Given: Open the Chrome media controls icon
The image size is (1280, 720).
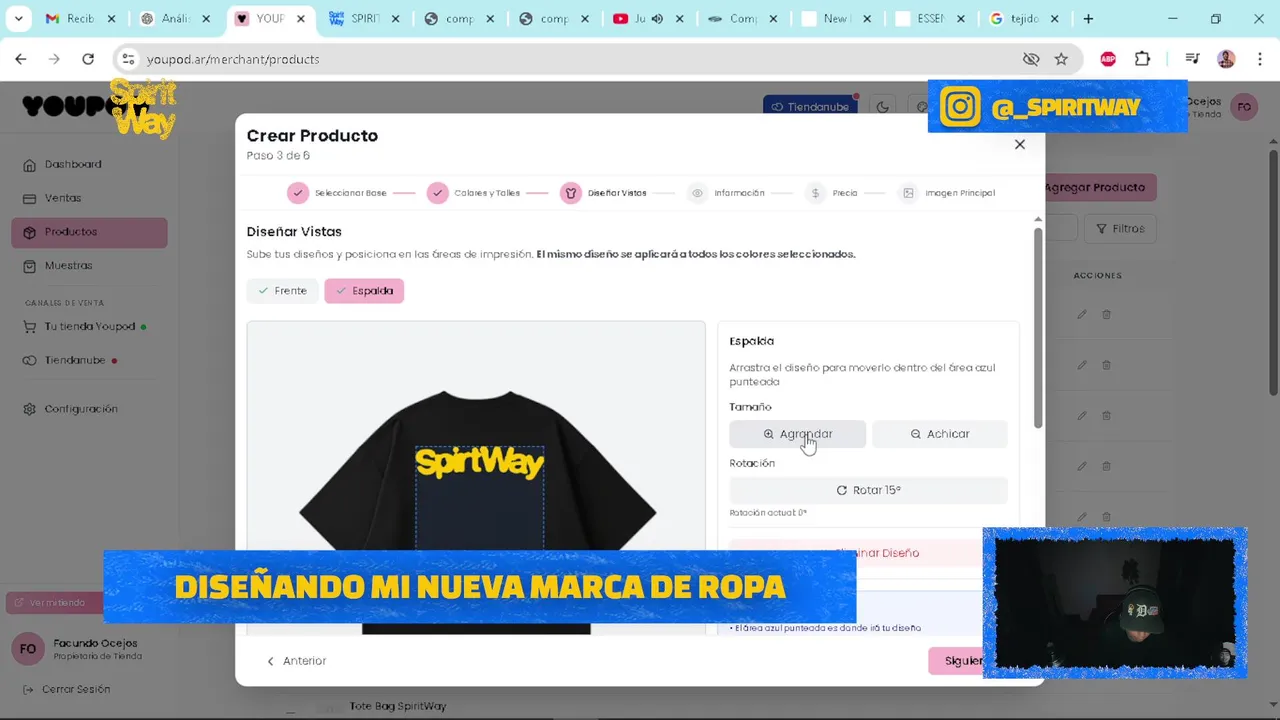Looking at the screenshot, I should click(x=1192, y=59).
